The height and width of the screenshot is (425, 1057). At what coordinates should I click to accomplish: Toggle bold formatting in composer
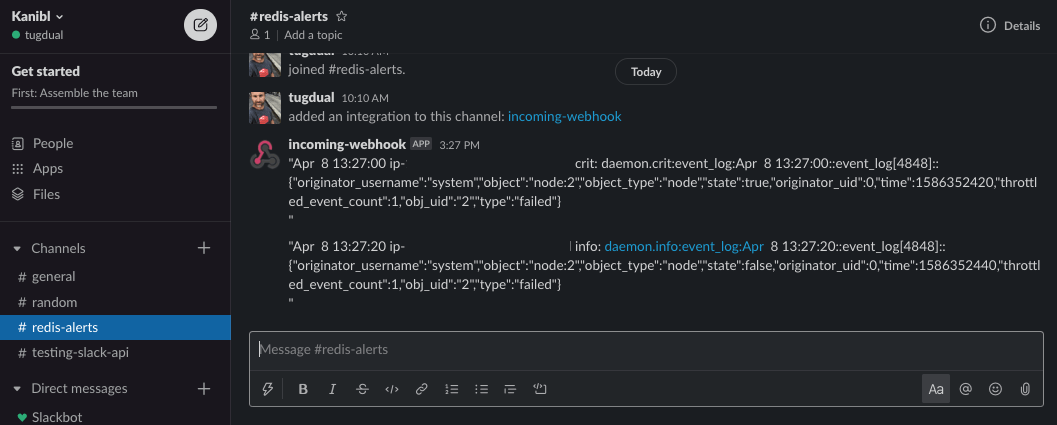click(x=303, y=389)
